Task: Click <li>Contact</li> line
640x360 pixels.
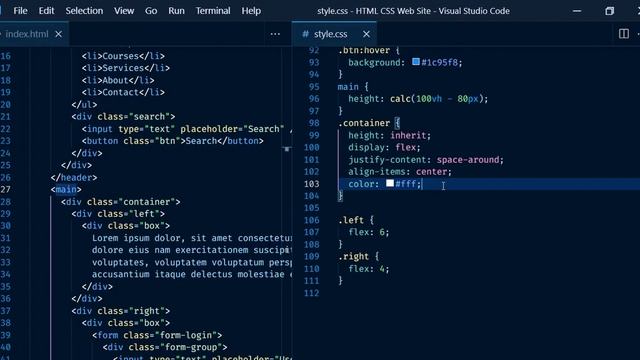Action: (x=123, y=92)
